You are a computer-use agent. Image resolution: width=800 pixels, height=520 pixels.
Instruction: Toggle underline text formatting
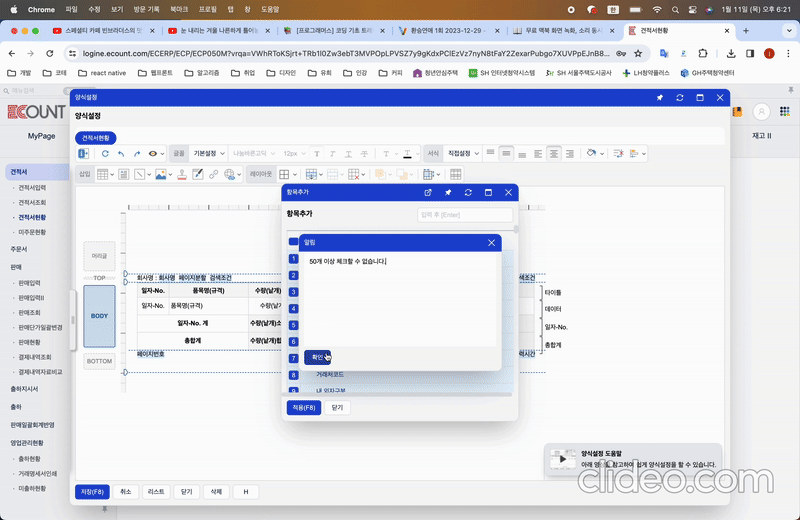pyautogui.click(x=348, y=154)
